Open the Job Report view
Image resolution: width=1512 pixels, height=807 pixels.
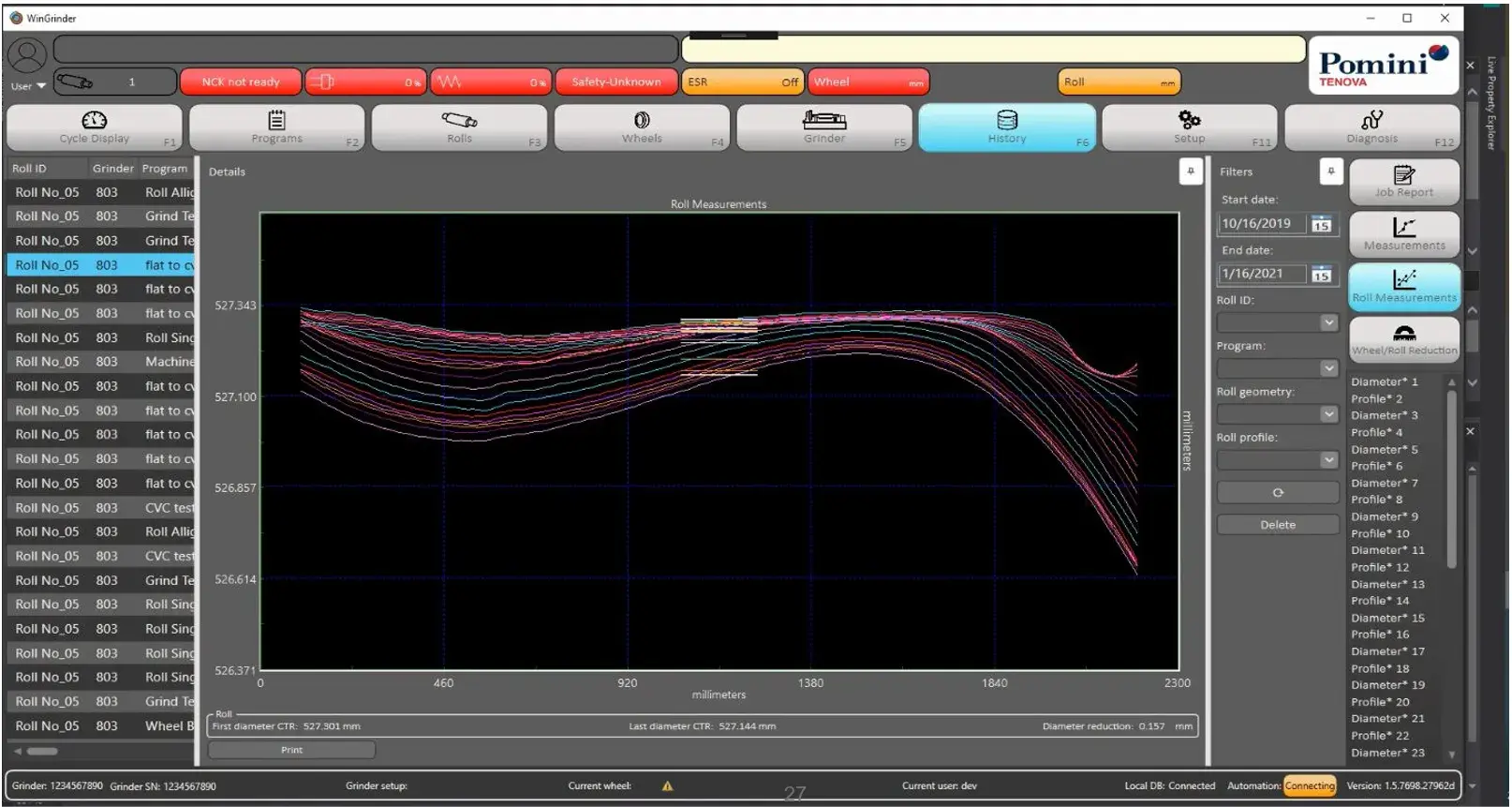1404,182
